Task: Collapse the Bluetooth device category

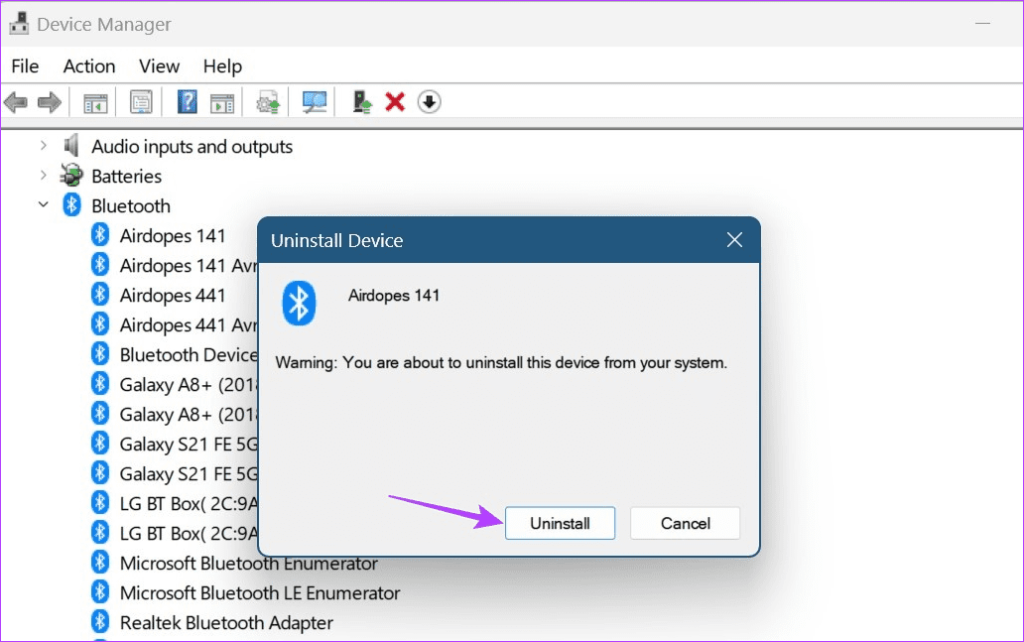Action: [43, 204]
